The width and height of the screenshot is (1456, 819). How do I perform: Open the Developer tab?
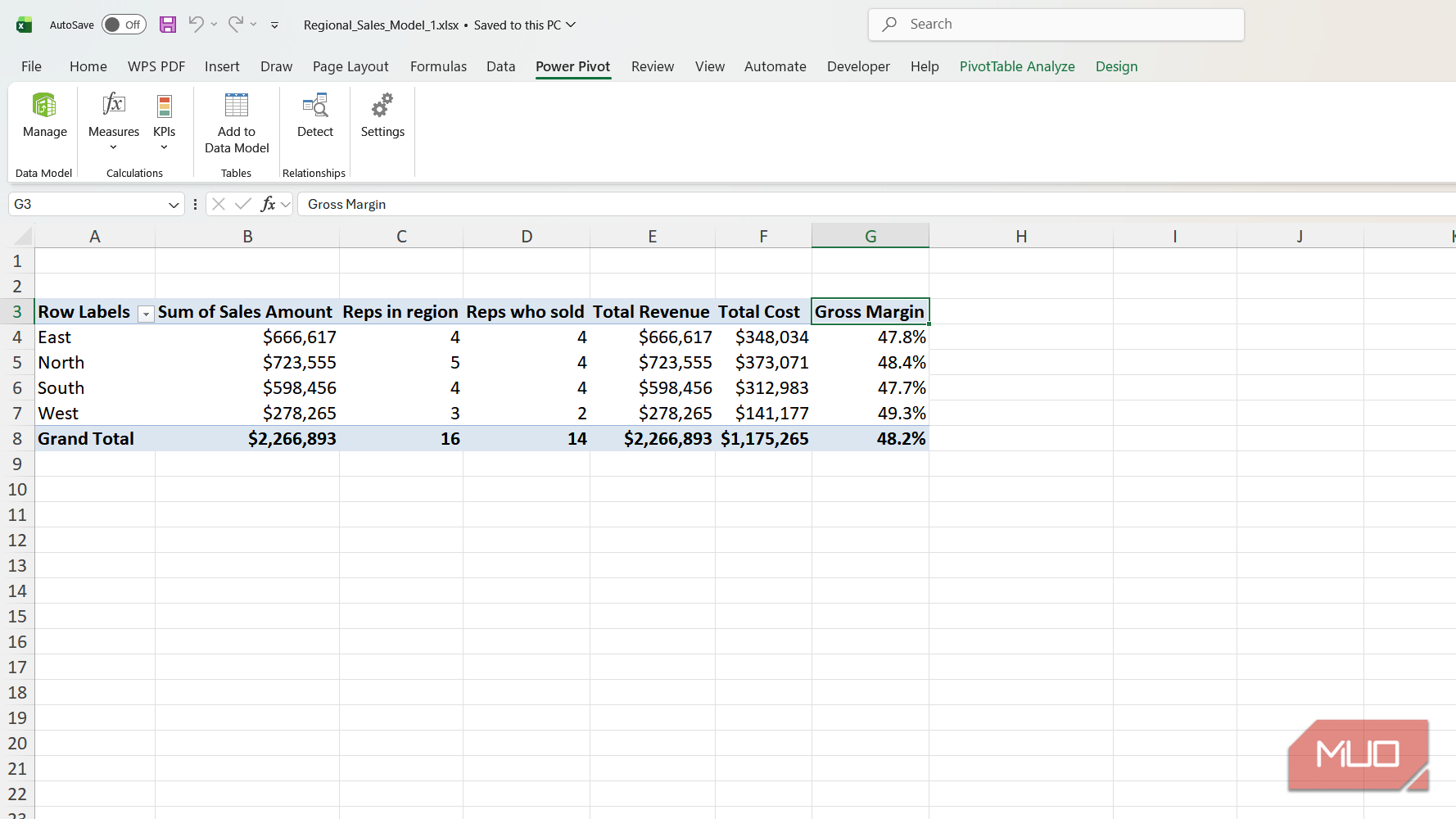click(x=858, y=66)
